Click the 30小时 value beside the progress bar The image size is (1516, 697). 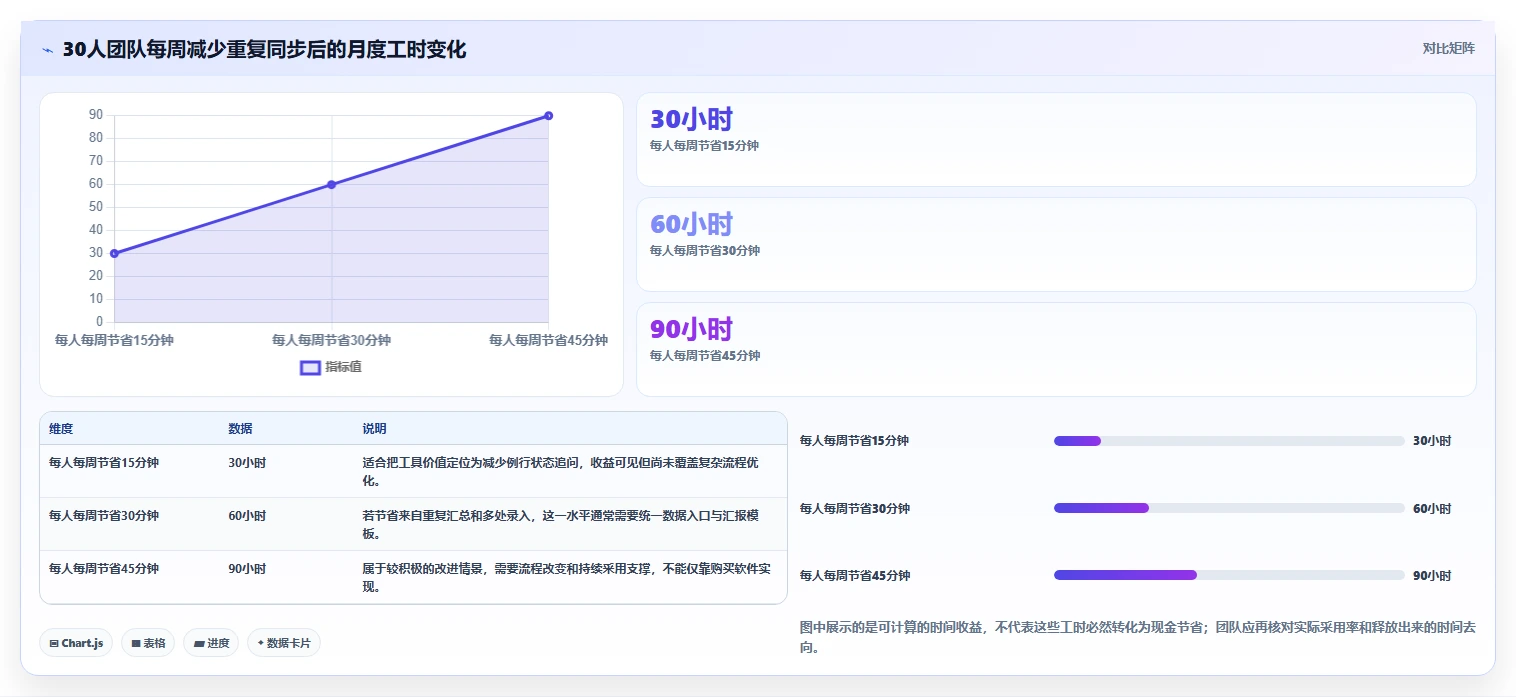[x=1432, y=441]
